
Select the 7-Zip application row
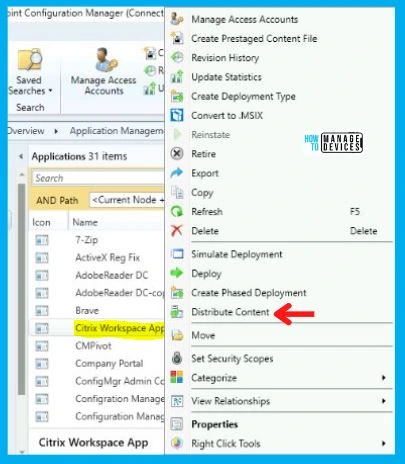tap(97, 240)
